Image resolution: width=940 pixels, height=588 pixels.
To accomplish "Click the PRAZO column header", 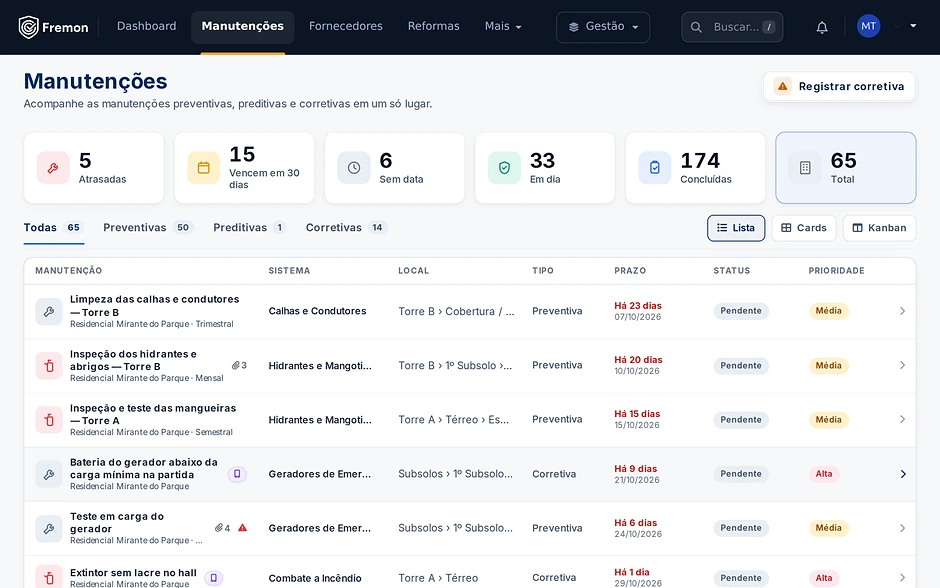I will [630, 271].
